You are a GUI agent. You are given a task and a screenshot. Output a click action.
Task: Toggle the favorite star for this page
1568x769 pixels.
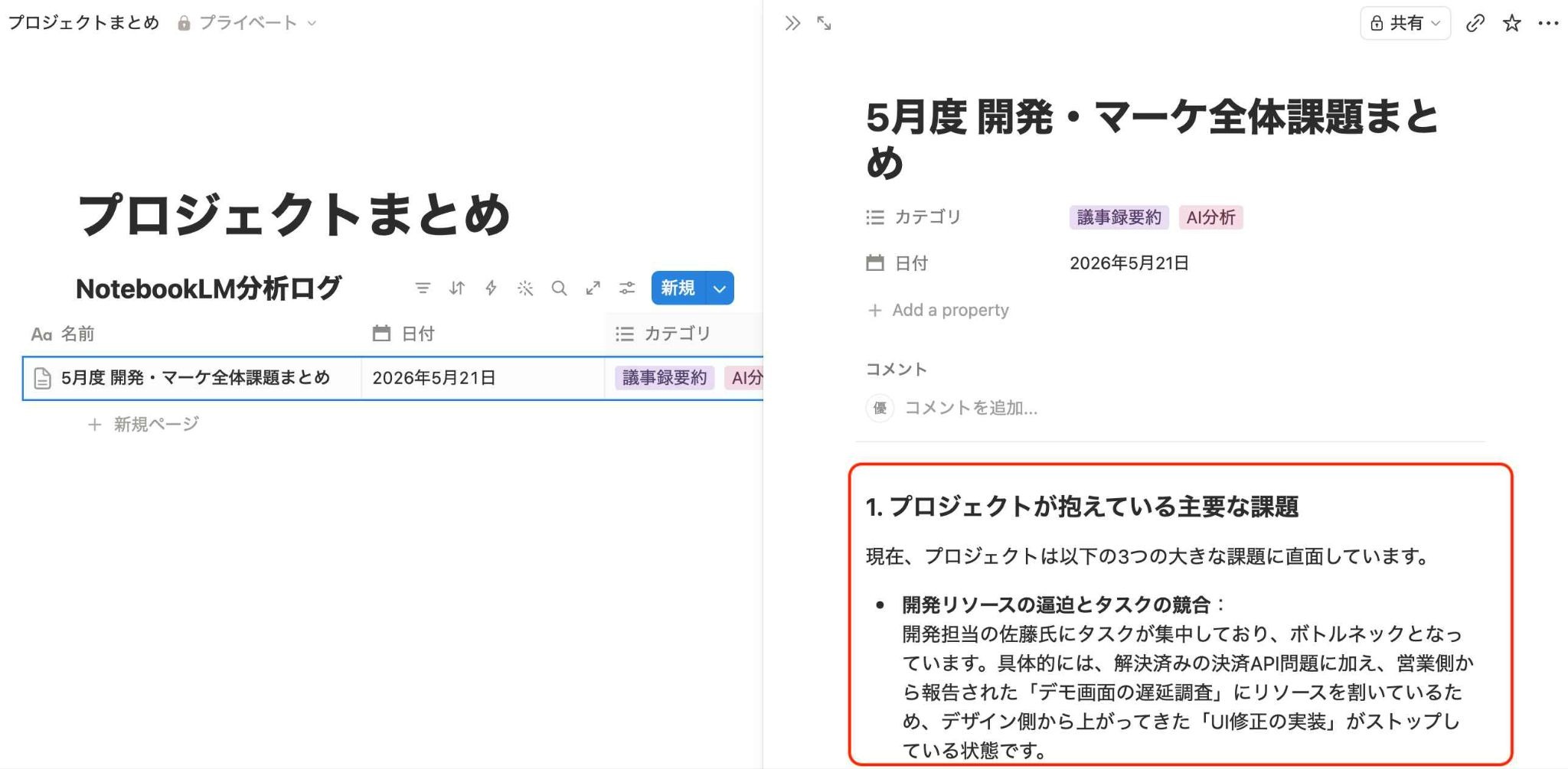pyautogui.click(x=1511, y=24)
